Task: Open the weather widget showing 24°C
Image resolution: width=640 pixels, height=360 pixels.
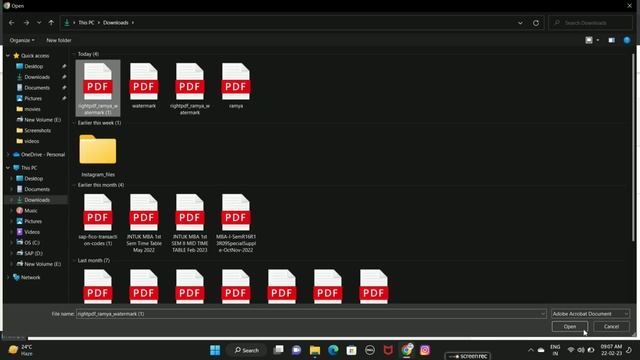Action: tap(20, 350)
